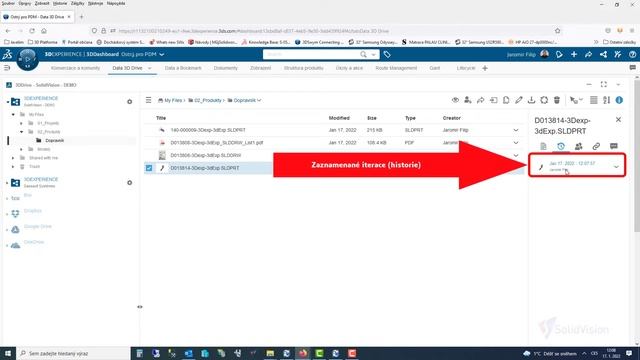This screenshot has height=360, width=640.
Task: Open the chat bubble icon at the far right of the tab bar
Action: pyautogui.click(x=632, y=68)
